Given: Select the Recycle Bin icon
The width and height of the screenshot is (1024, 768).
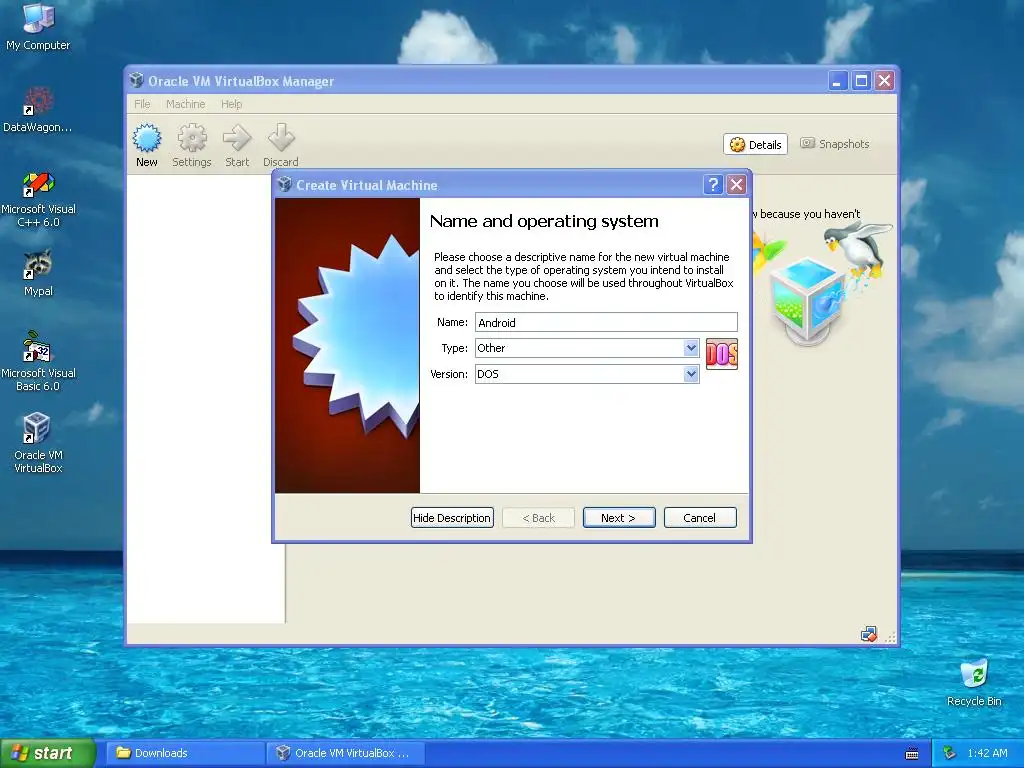Looking at the screenshot, I should click(x=974, y=683).
